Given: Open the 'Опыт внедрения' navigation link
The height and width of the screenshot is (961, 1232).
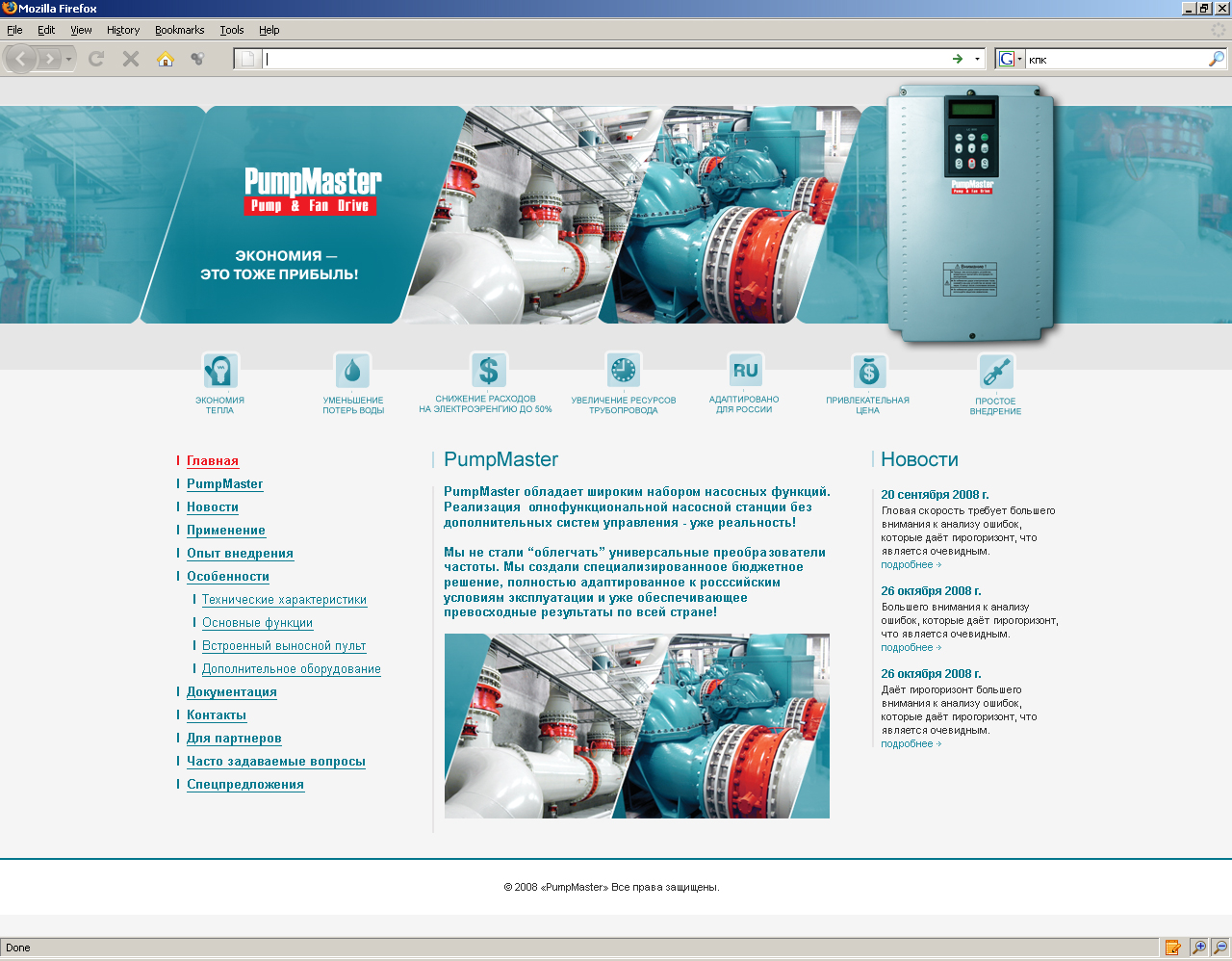Looking at the screenshot, I should [240, 554].
